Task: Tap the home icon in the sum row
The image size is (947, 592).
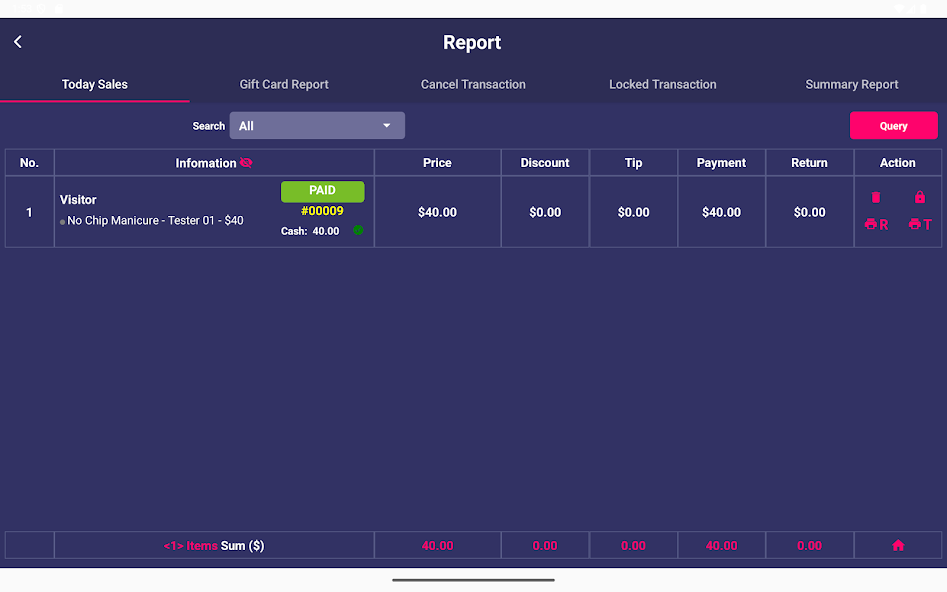Action: (898, 546)
